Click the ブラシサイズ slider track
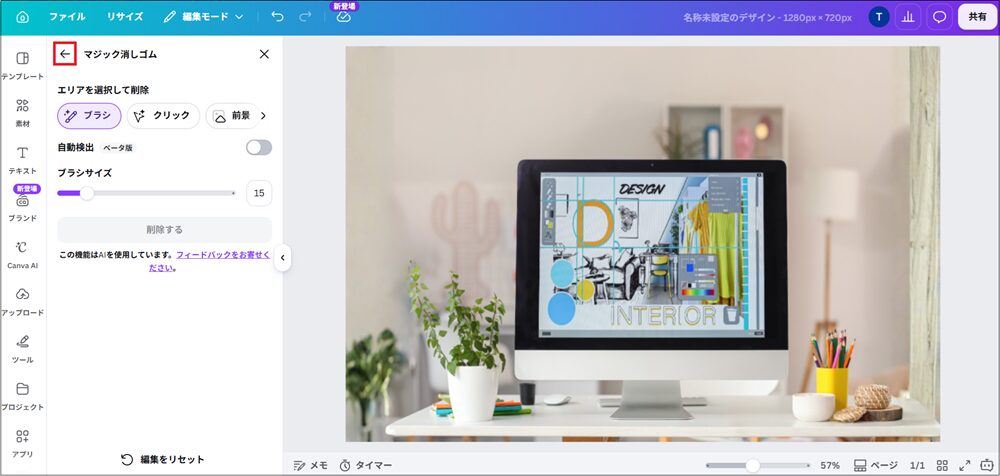 146,193
